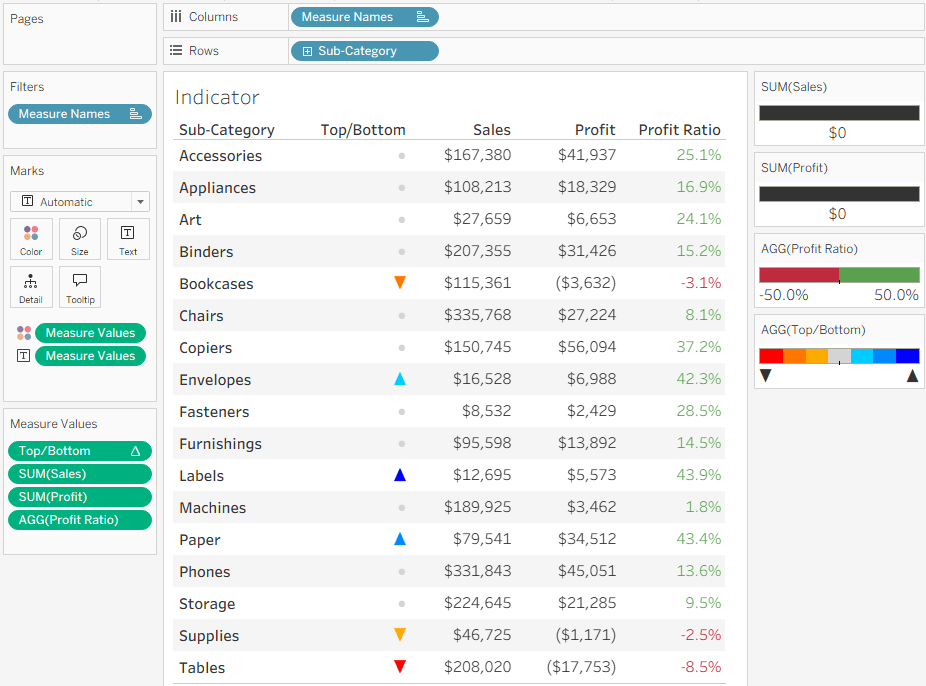Click the red down triangle for Tables
This screenshot has width=926, height=686.
click(x=400, y=667)
